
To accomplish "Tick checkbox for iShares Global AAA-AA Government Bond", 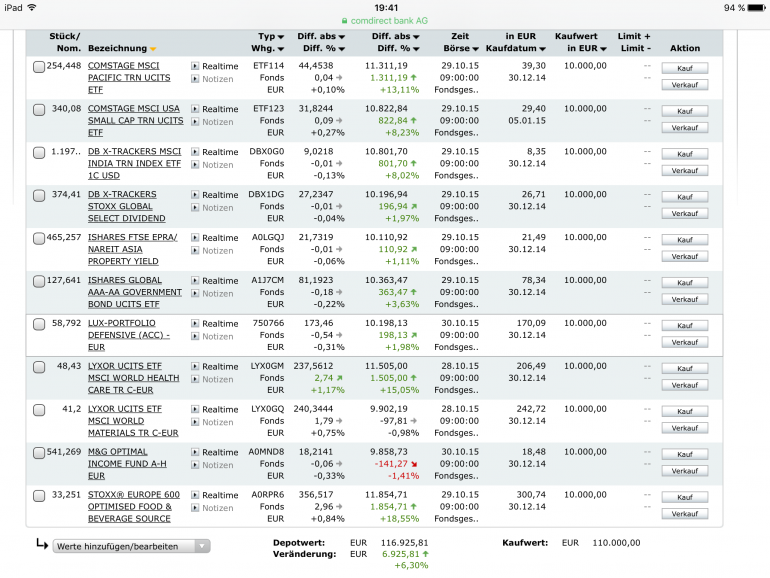I will 39,281.
